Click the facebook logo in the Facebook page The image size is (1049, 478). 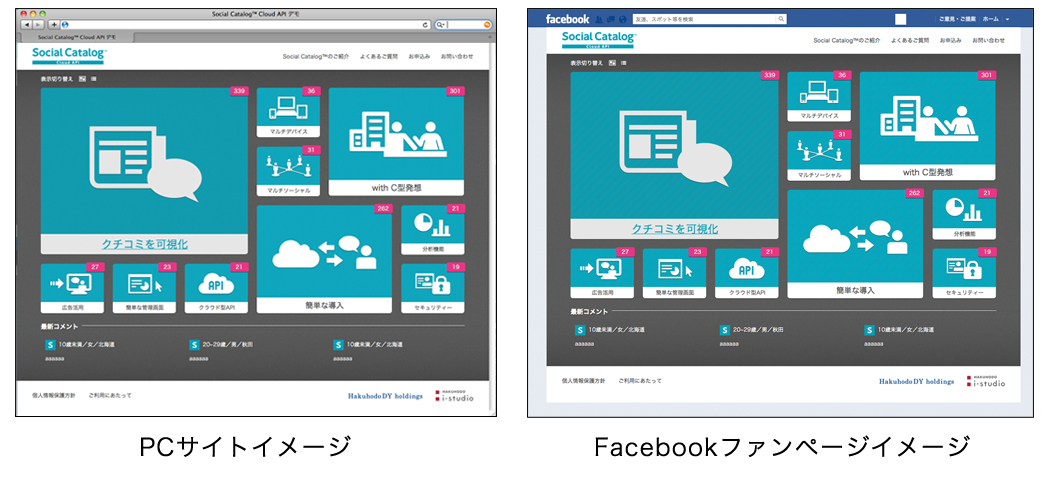click(x=567, y=19)
